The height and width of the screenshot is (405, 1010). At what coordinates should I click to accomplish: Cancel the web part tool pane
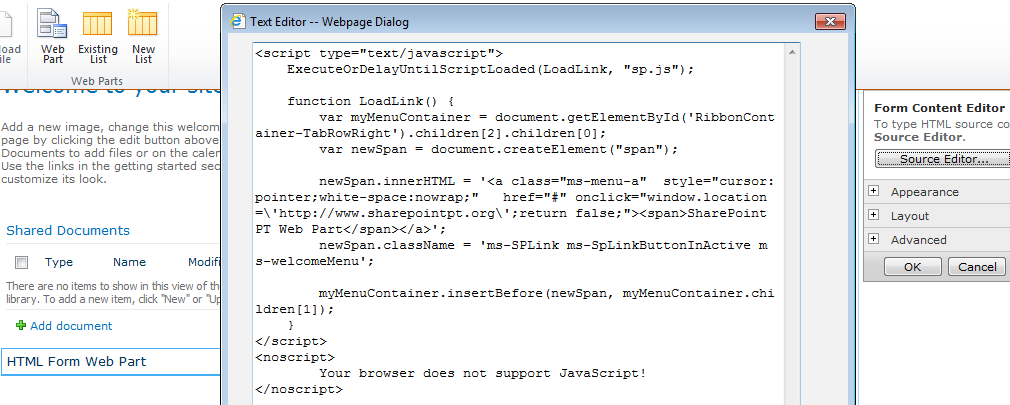click(x=977, y=267)
